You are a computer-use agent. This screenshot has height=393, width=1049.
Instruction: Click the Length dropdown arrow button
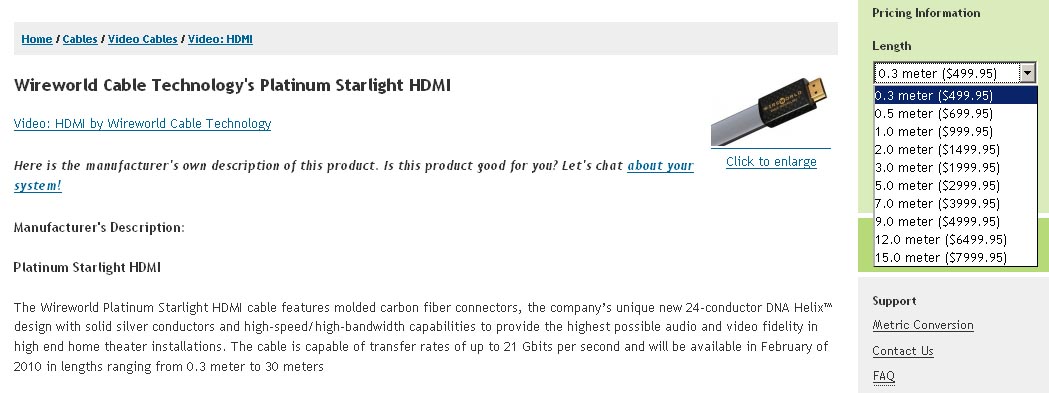[x=1027, y=73]
